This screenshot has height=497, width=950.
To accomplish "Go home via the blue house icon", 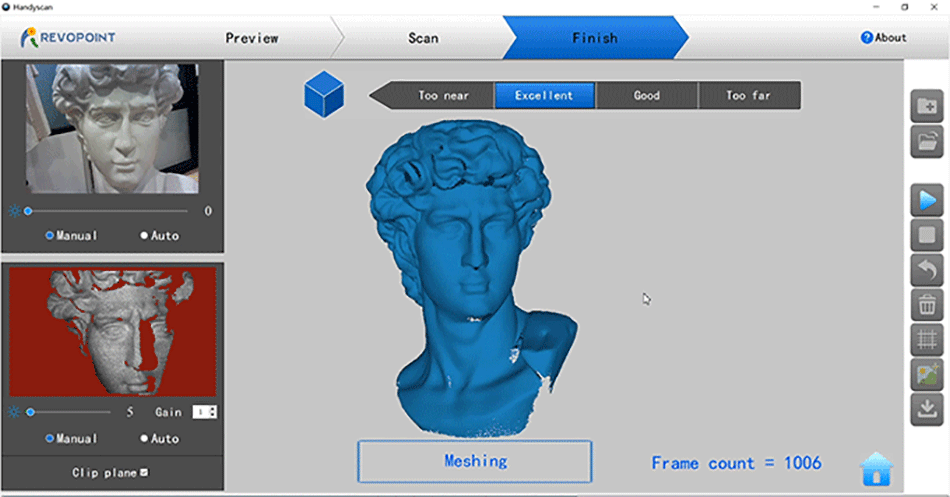I will [876, 469].
